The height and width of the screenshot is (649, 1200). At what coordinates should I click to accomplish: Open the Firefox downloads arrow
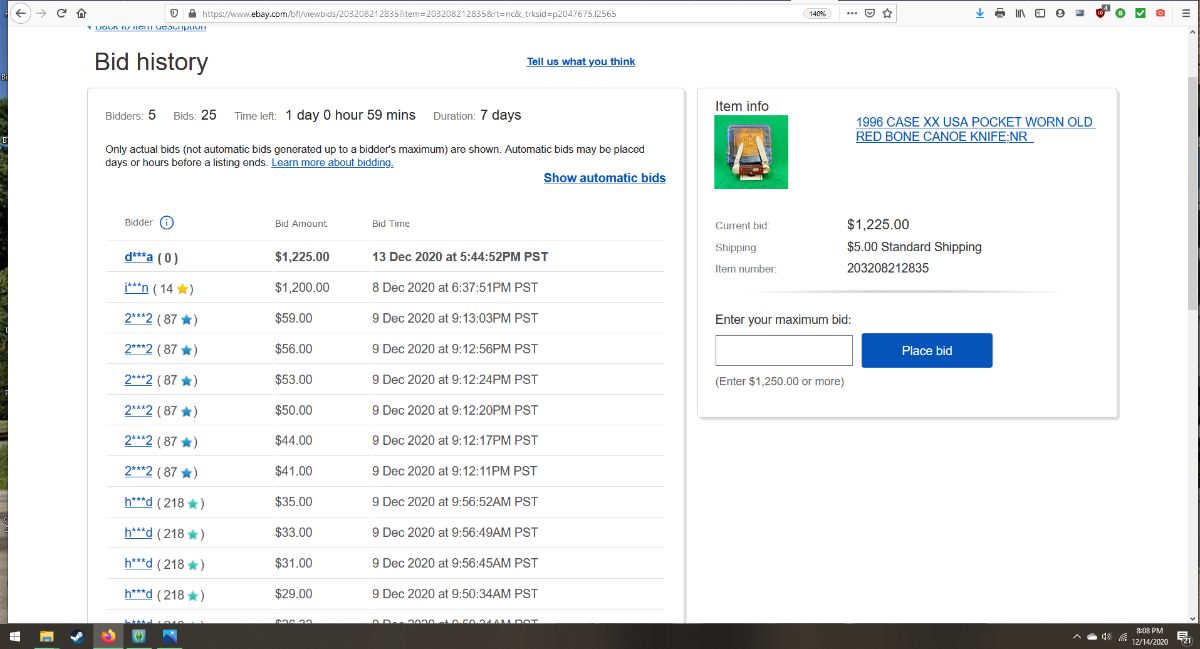979,13
